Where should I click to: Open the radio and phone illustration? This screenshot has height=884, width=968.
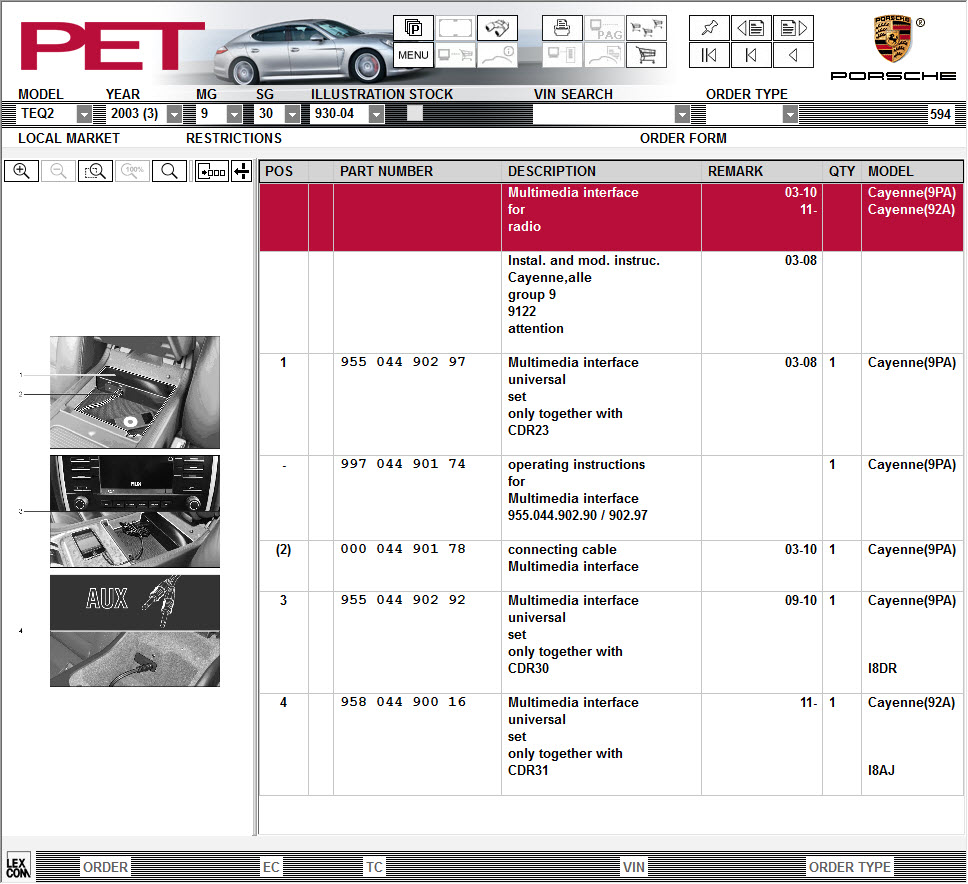pyautogui.click(x=135, y=511)
